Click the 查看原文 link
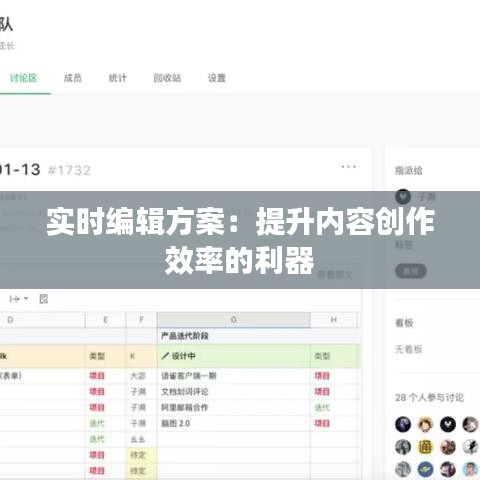 pyautogui.click(x=335, y=275)
